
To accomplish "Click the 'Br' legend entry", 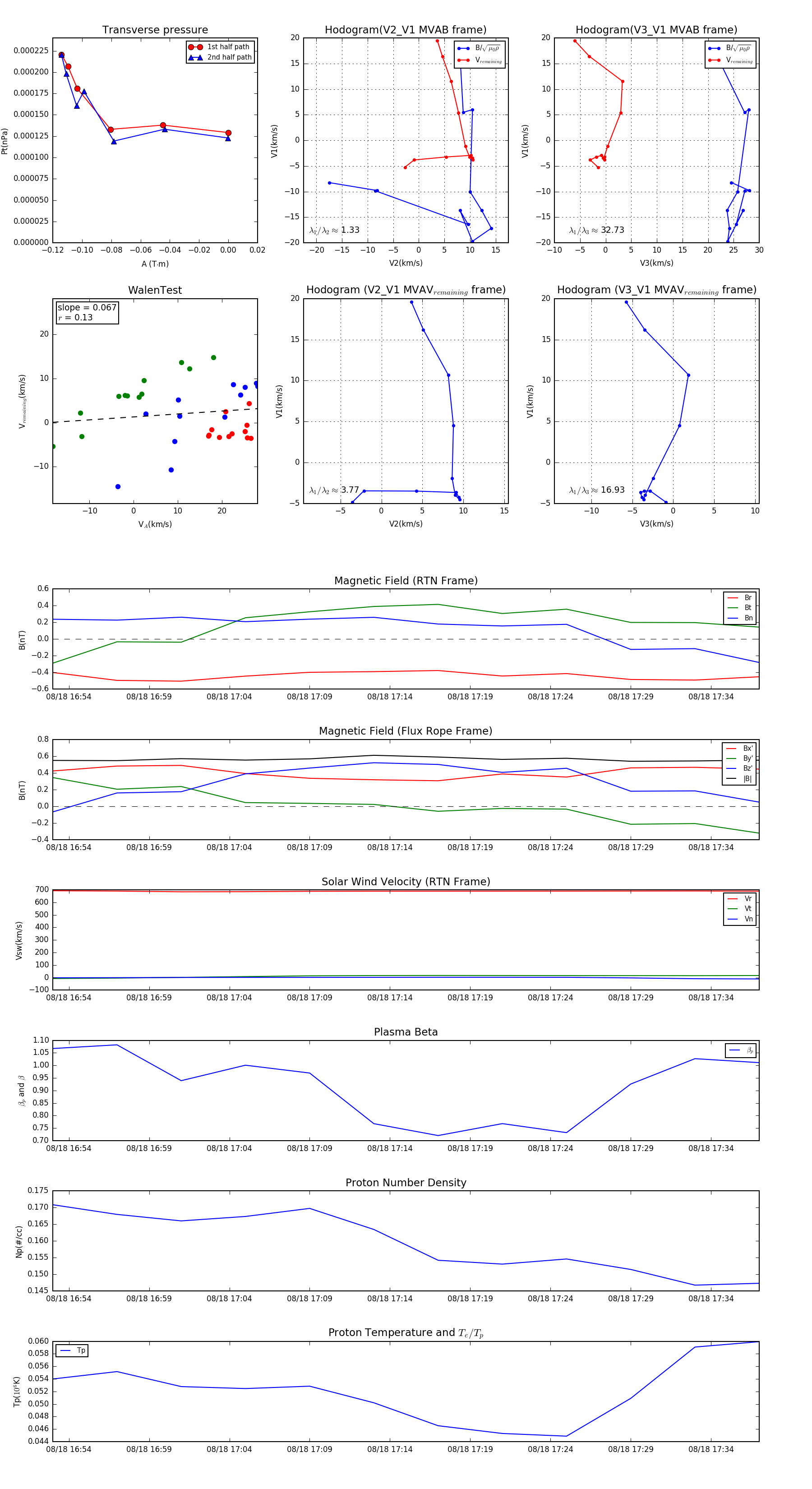I will [x=740, y=598].
